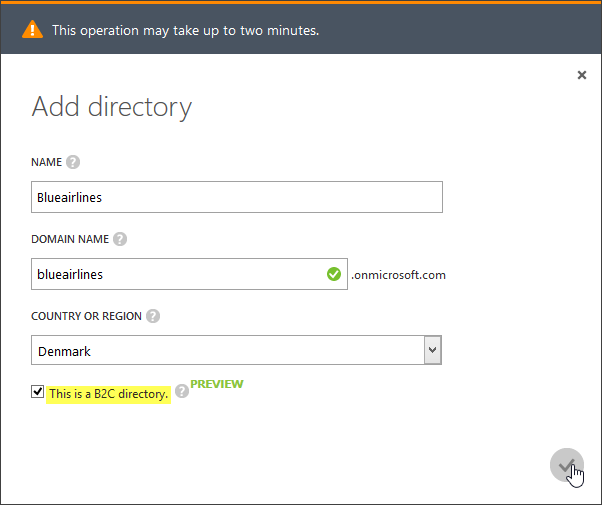Click the 'Add directory' heading
602x505 pixels.
(112, 107)
